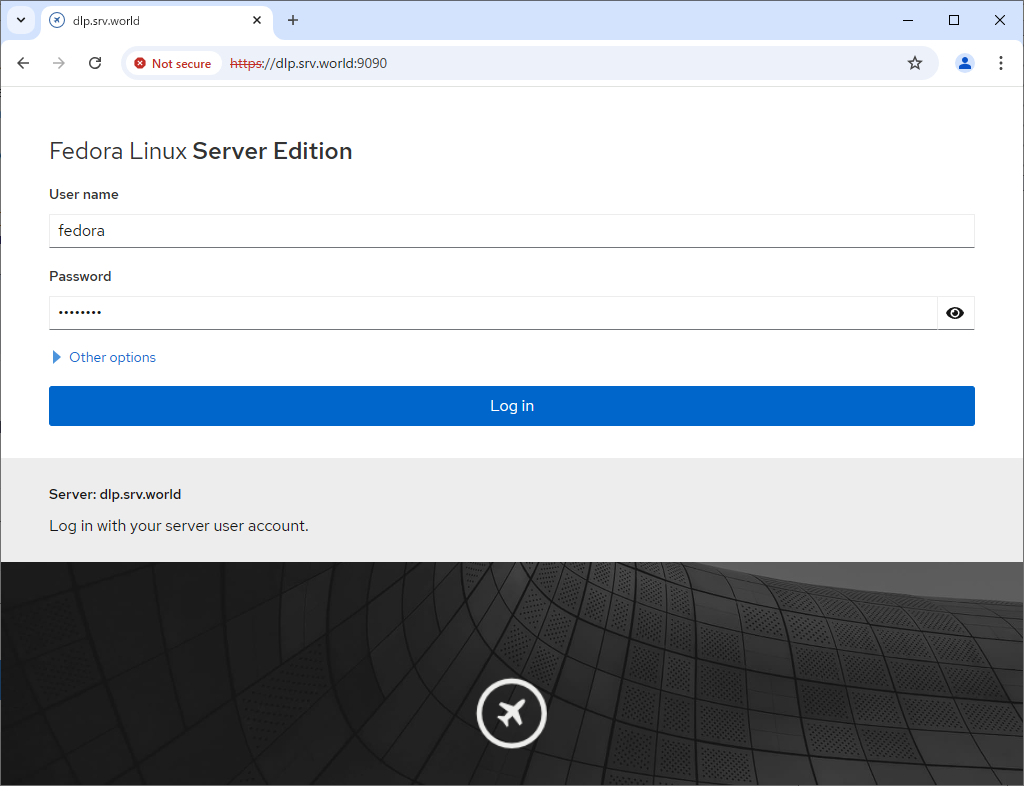This screenshot has height=786, width=1024.
Task: Click the 'Password' label
Action: click(x=80, y=276)
